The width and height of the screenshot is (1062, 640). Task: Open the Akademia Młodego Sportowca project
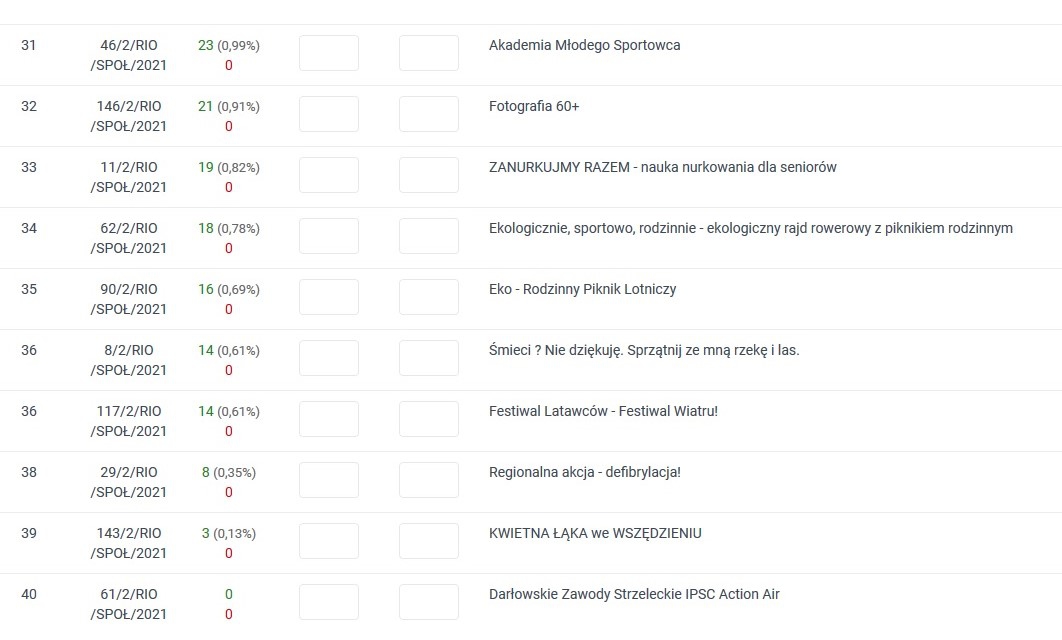tap(584, 45)
